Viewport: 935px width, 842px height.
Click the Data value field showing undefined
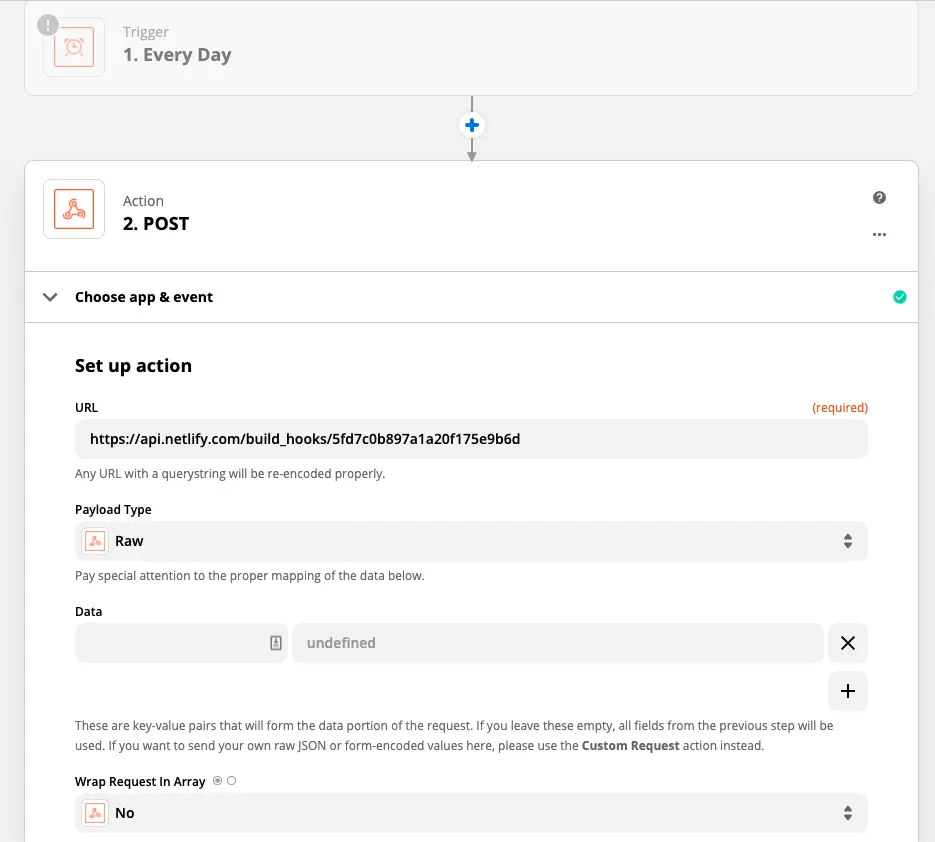tap(557, 643)
